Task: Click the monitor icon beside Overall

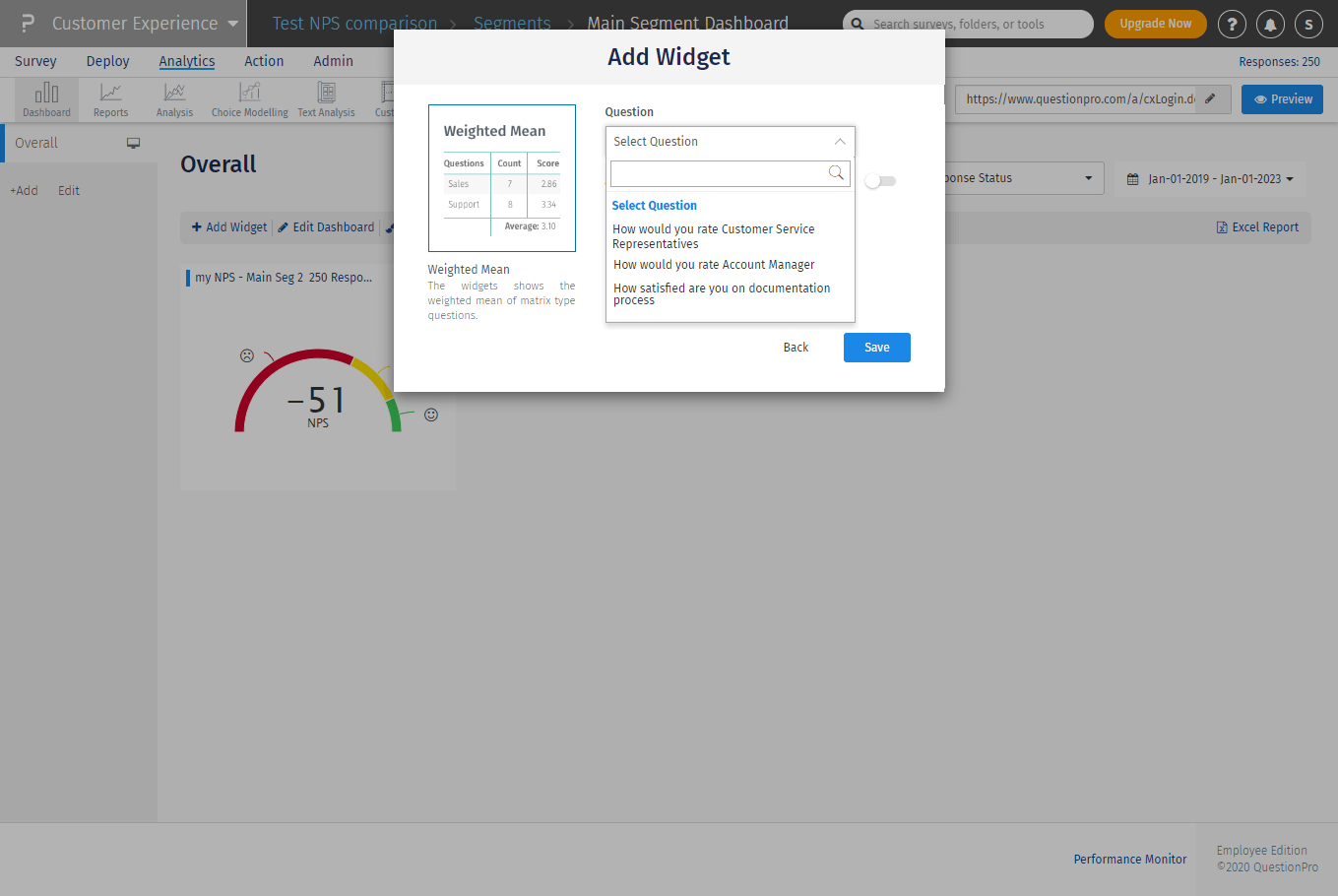Action: pyautogui.click(x=133, y=143)
